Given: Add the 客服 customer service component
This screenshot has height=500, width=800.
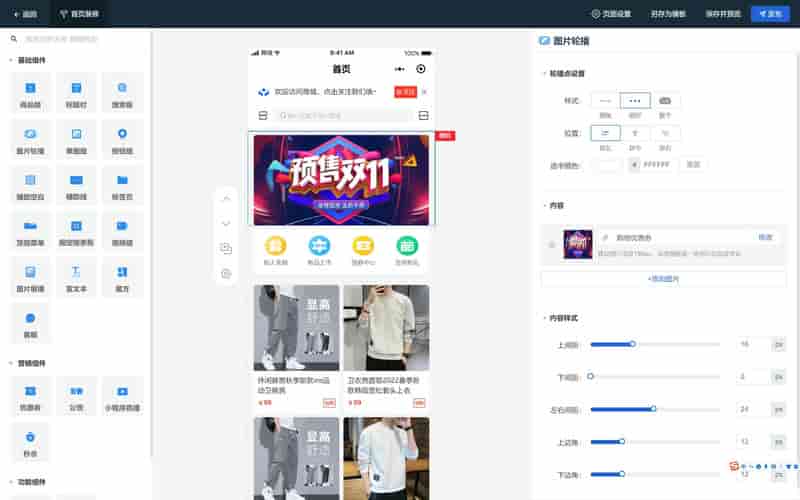Looking at the screenshot, I should point(30,324).
